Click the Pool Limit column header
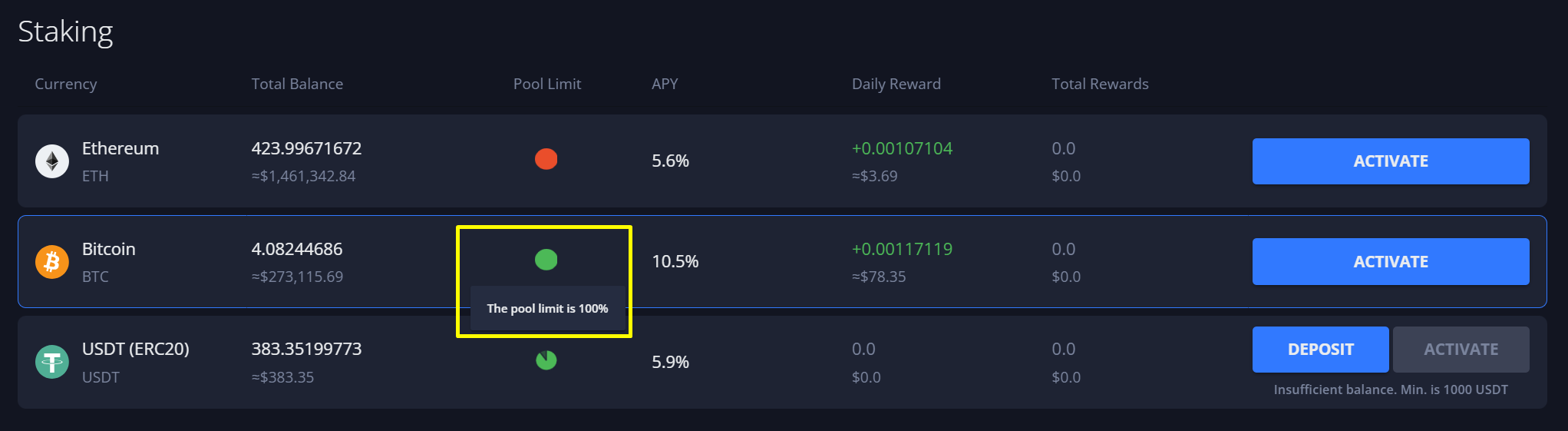 point(547,84)
